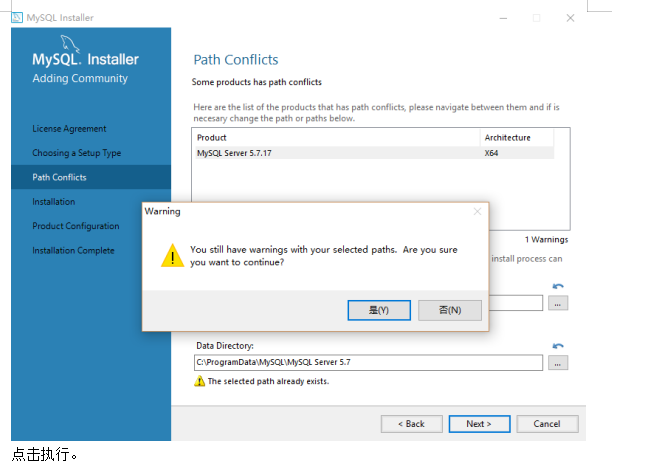661x465 pixels.
Task: Click the 'Path Conflicts' page heading
Action: point(236,59)
